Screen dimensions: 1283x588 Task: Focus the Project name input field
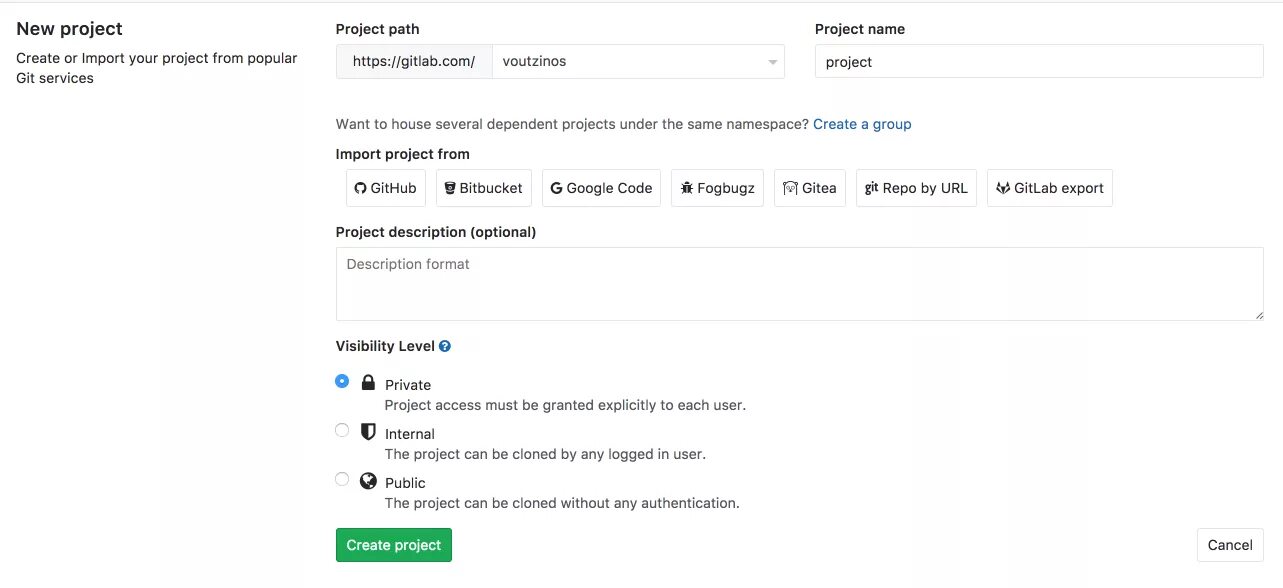[x=1039, y=61]
